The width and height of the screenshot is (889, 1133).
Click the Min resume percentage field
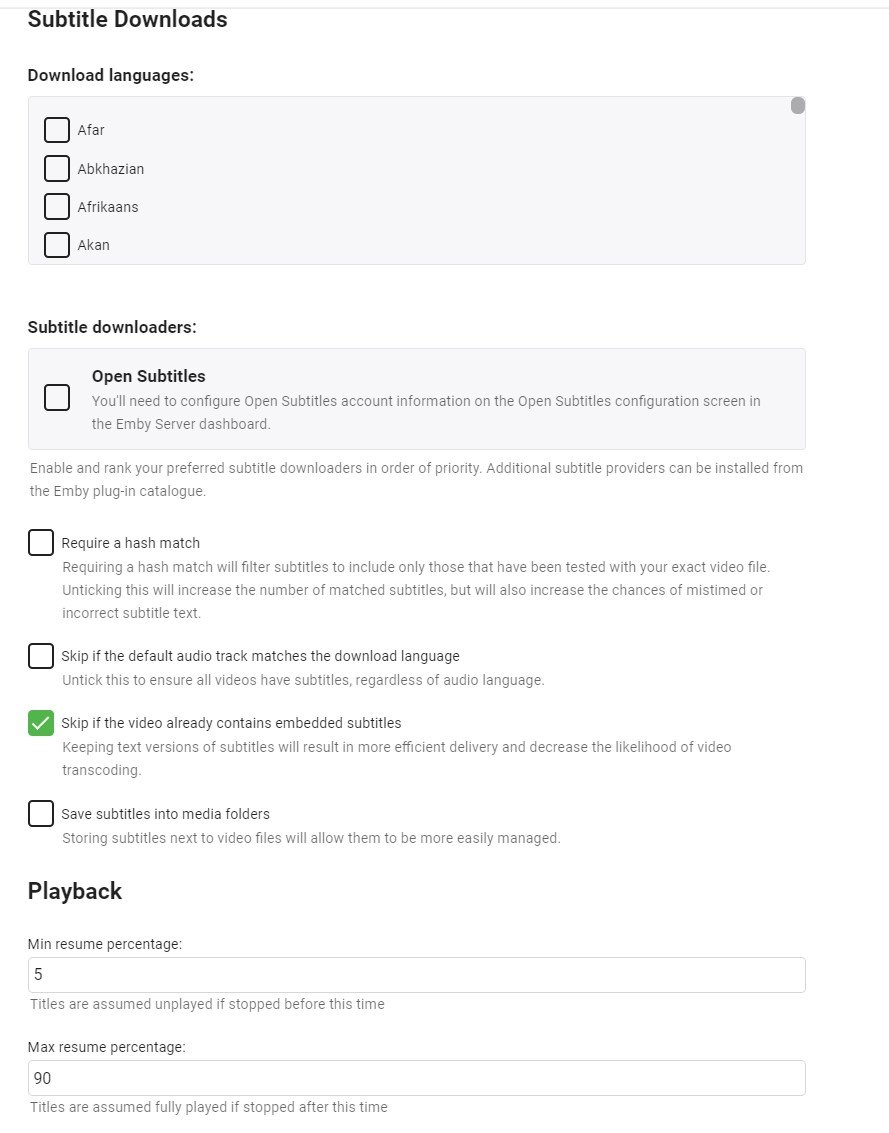[x=416, y=975]
